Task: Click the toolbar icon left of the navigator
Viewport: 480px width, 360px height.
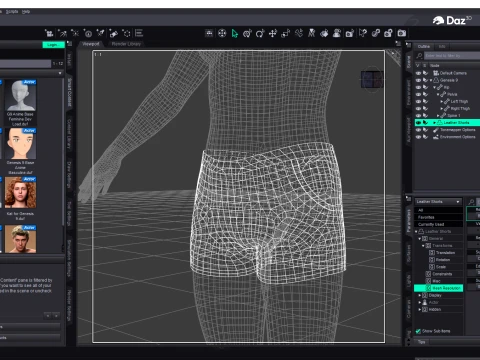Action: tap(209, 33)
